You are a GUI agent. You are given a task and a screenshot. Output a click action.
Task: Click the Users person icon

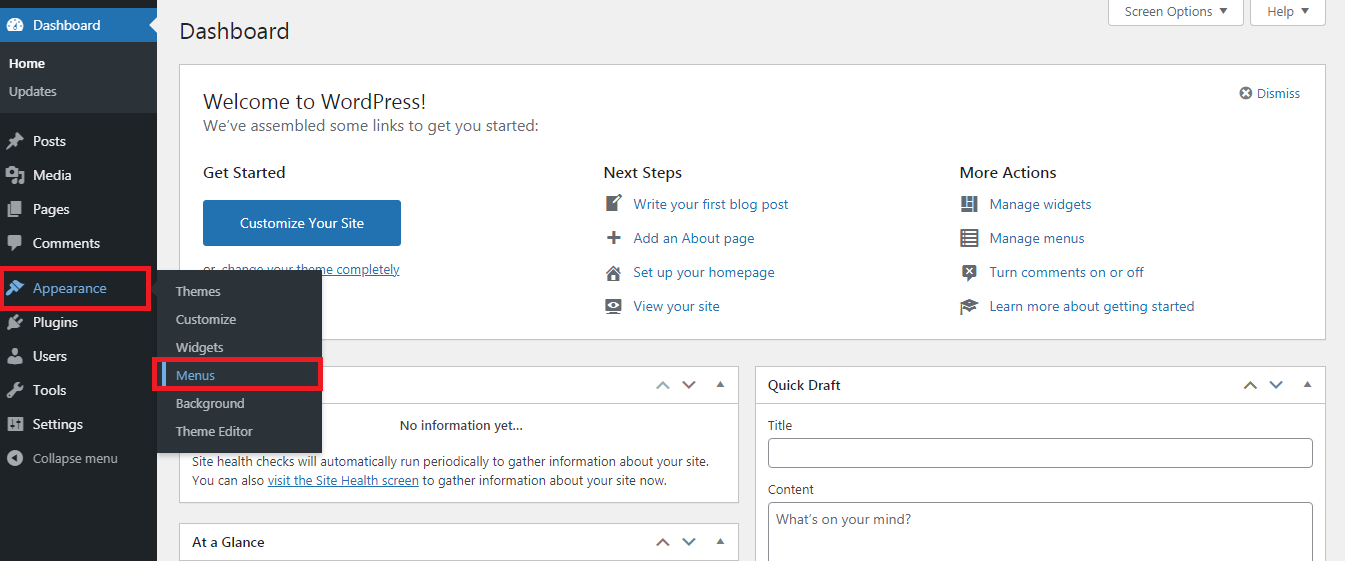pyautogui.click(x=15, y=356)
